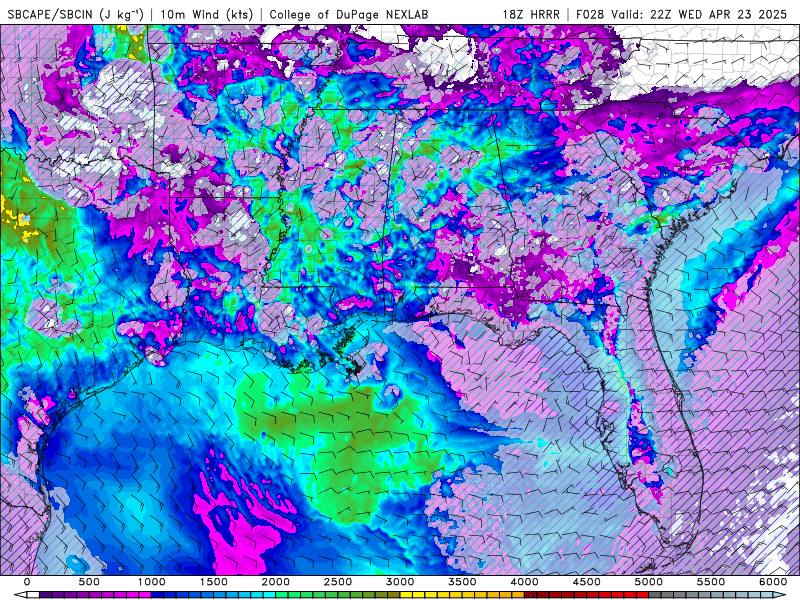Click the yellow colorbar segment above 3000
Image resolution: width=800 pixels, height=600 pixels.
pyautogui.click(x=406, y=595)
